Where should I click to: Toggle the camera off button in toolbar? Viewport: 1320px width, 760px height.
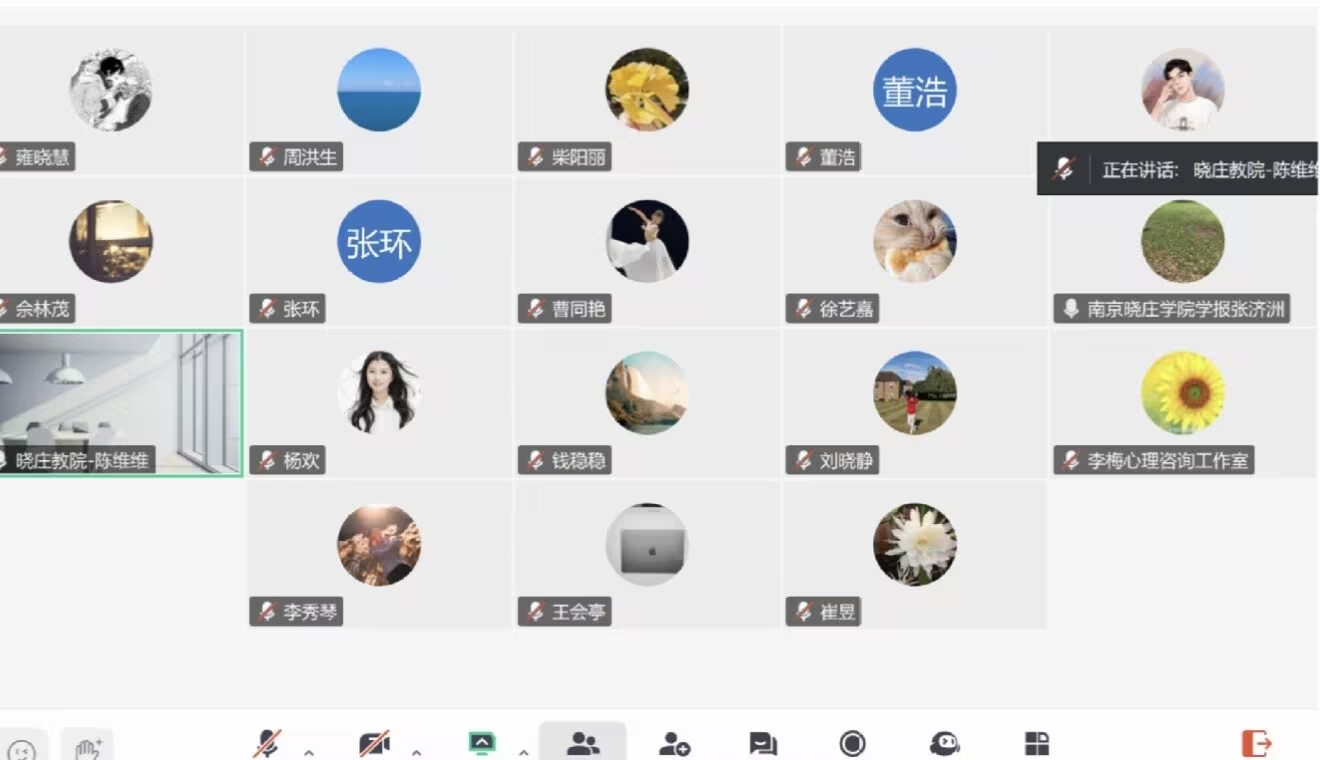(x=374, y=744)
